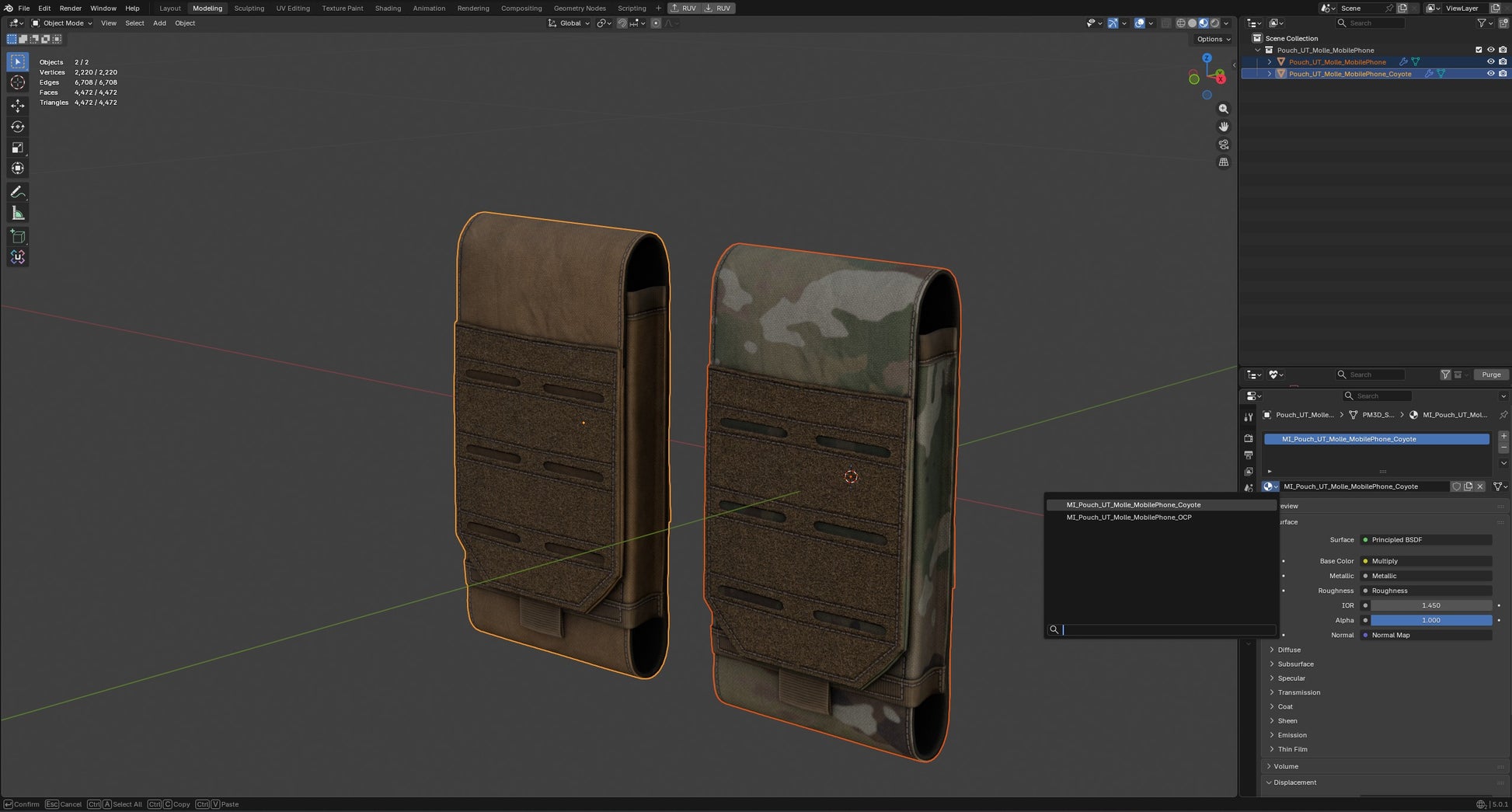The height and width of the screenshot is (812, 1512).
Task: Hide Pouch_UT_Molle_MobilePhone_Coyote with eye icon
Action: tap(1490, 74)
